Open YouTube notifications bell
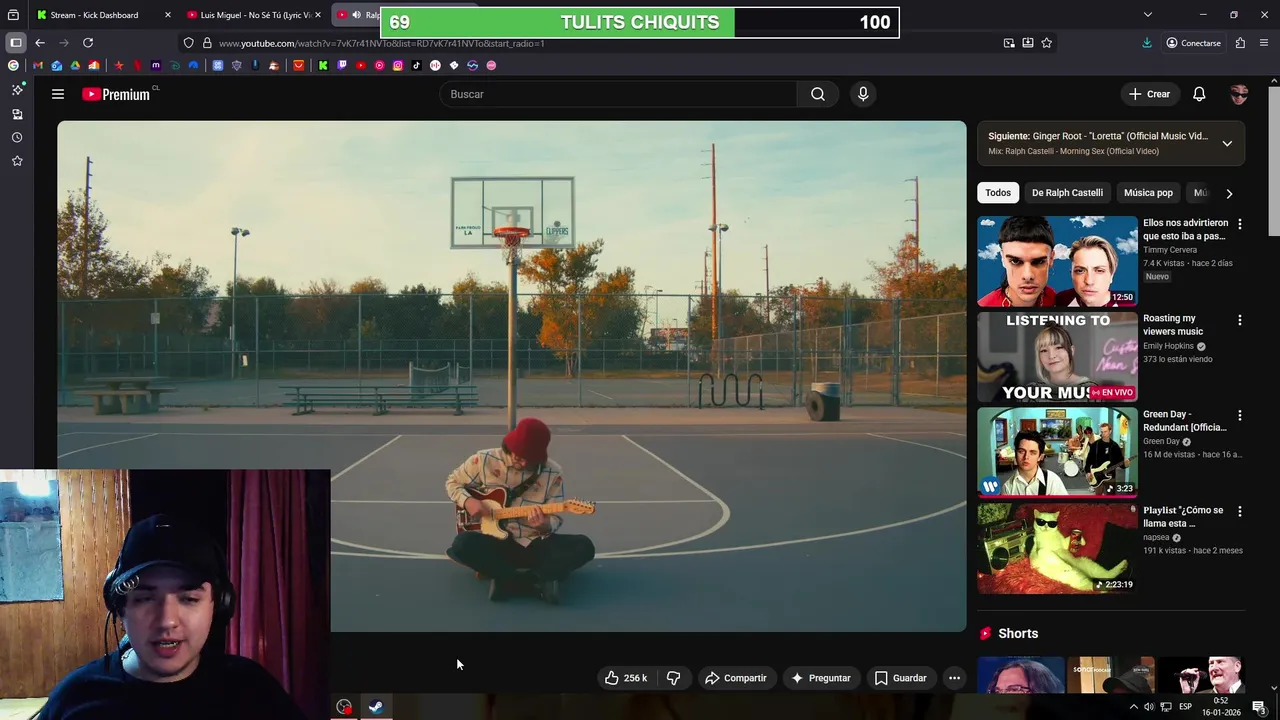The width and height of the screenshot is (1280, 720). [1199, 94]
